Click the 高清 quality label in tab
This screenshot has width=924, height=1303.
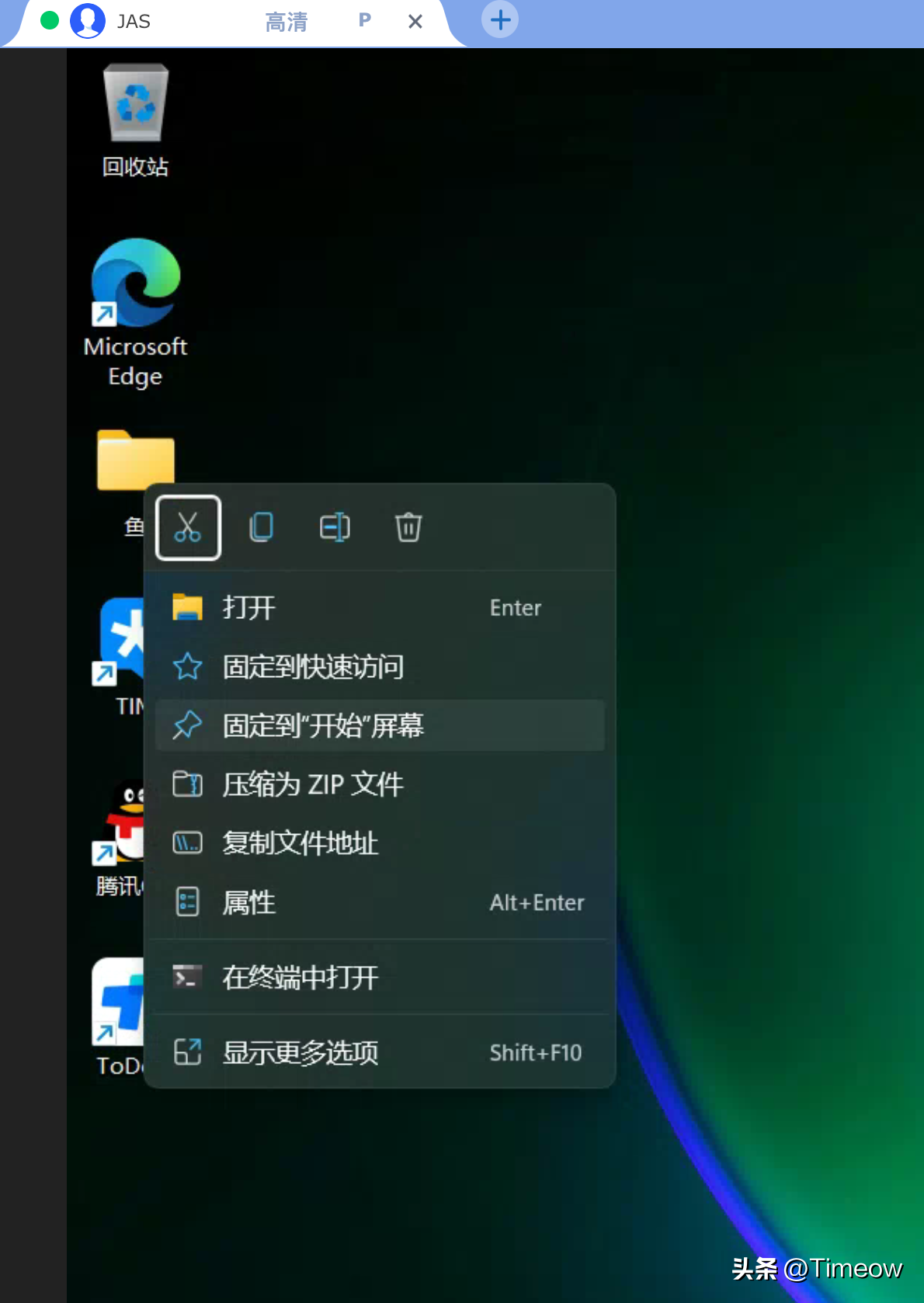(287, 22)
